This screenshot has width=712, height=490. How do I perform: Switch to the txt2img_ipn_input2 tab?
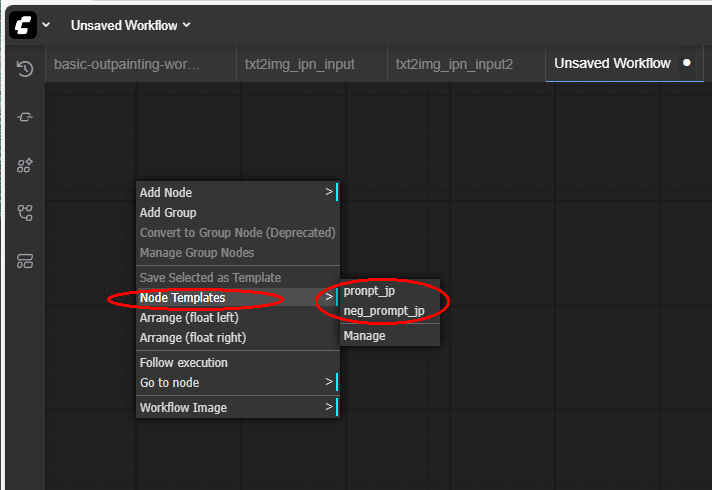coord(454,64)
